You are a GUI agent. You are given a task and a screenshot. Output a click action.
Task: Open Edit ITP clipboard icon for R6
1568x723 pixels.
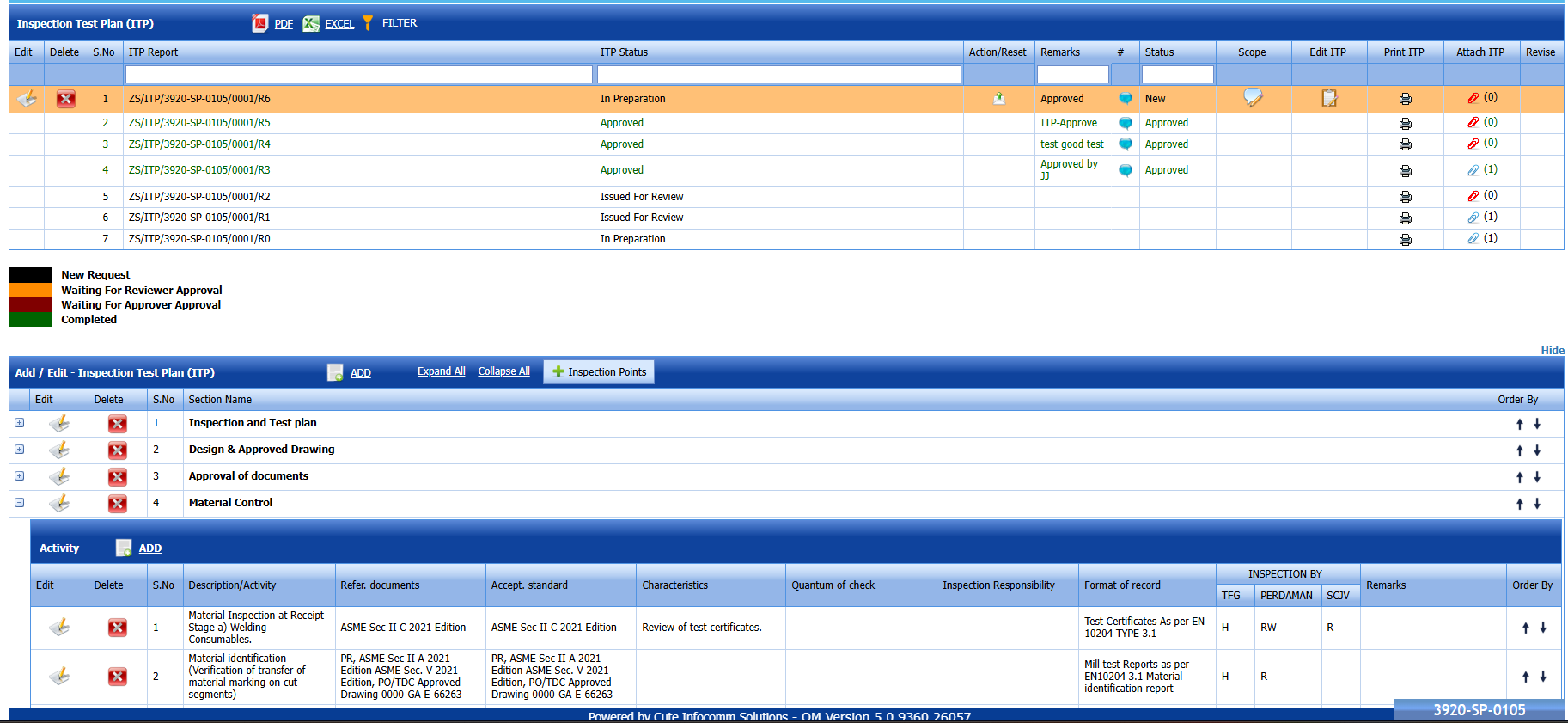(x=1329, y=98)
